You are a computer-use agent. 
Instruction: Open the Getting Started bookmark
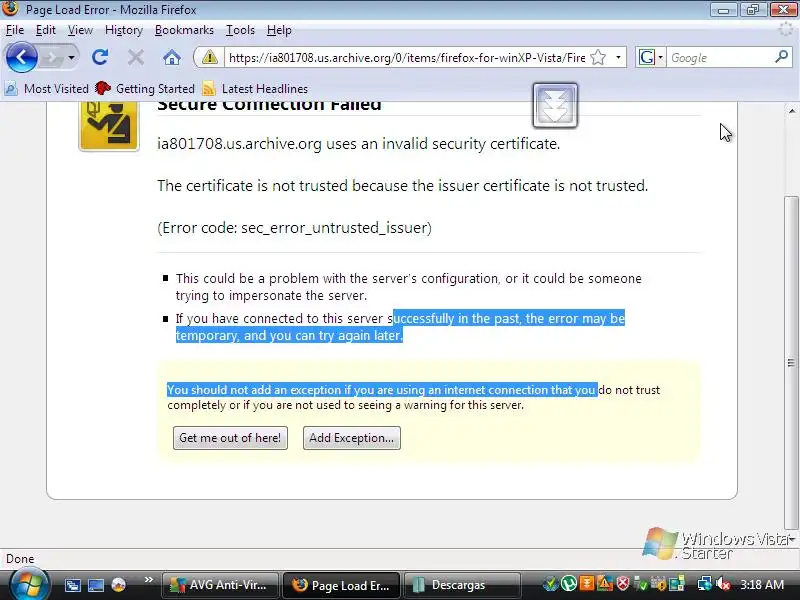pyautogui.click(x=145, y=89)
